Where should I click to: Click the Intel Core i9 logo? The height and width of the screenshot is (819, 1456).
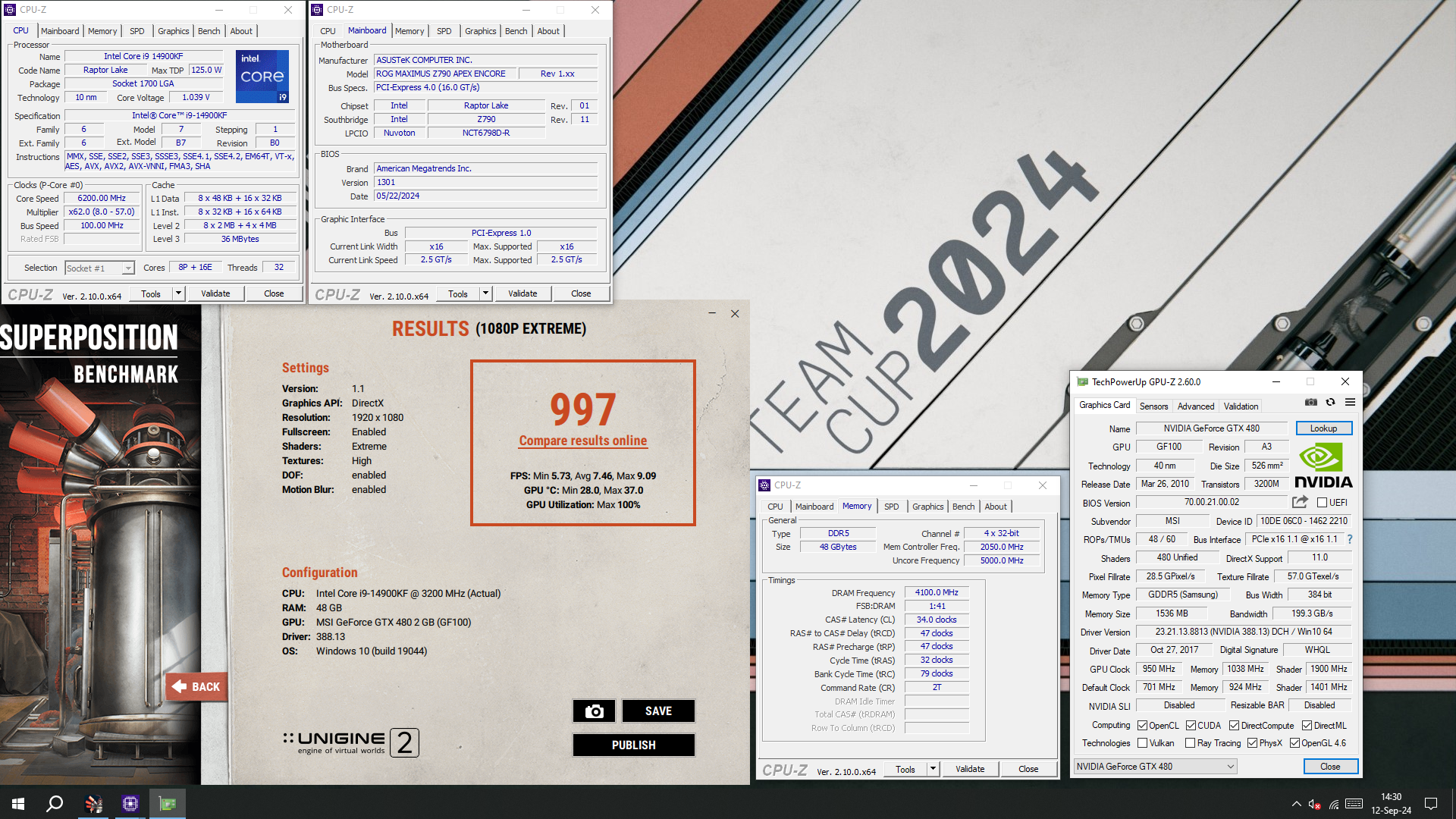(262, 77)
